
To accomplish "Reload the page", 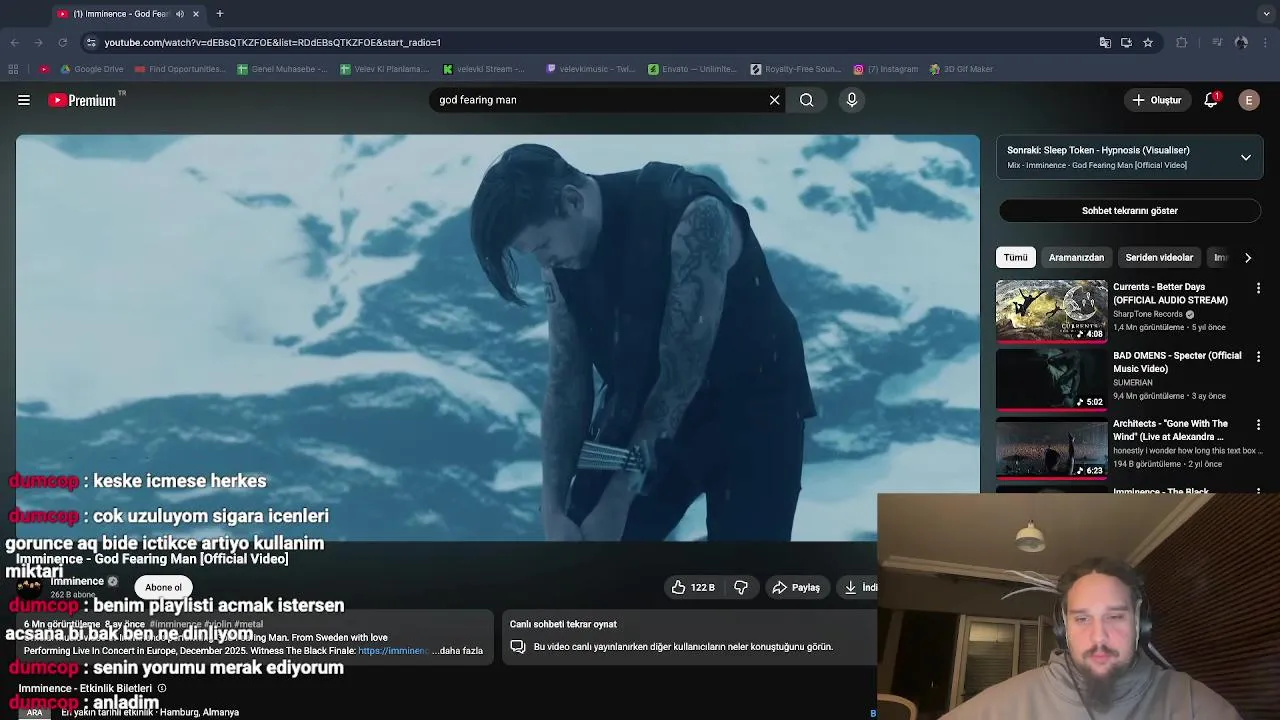I will point(62,43).
